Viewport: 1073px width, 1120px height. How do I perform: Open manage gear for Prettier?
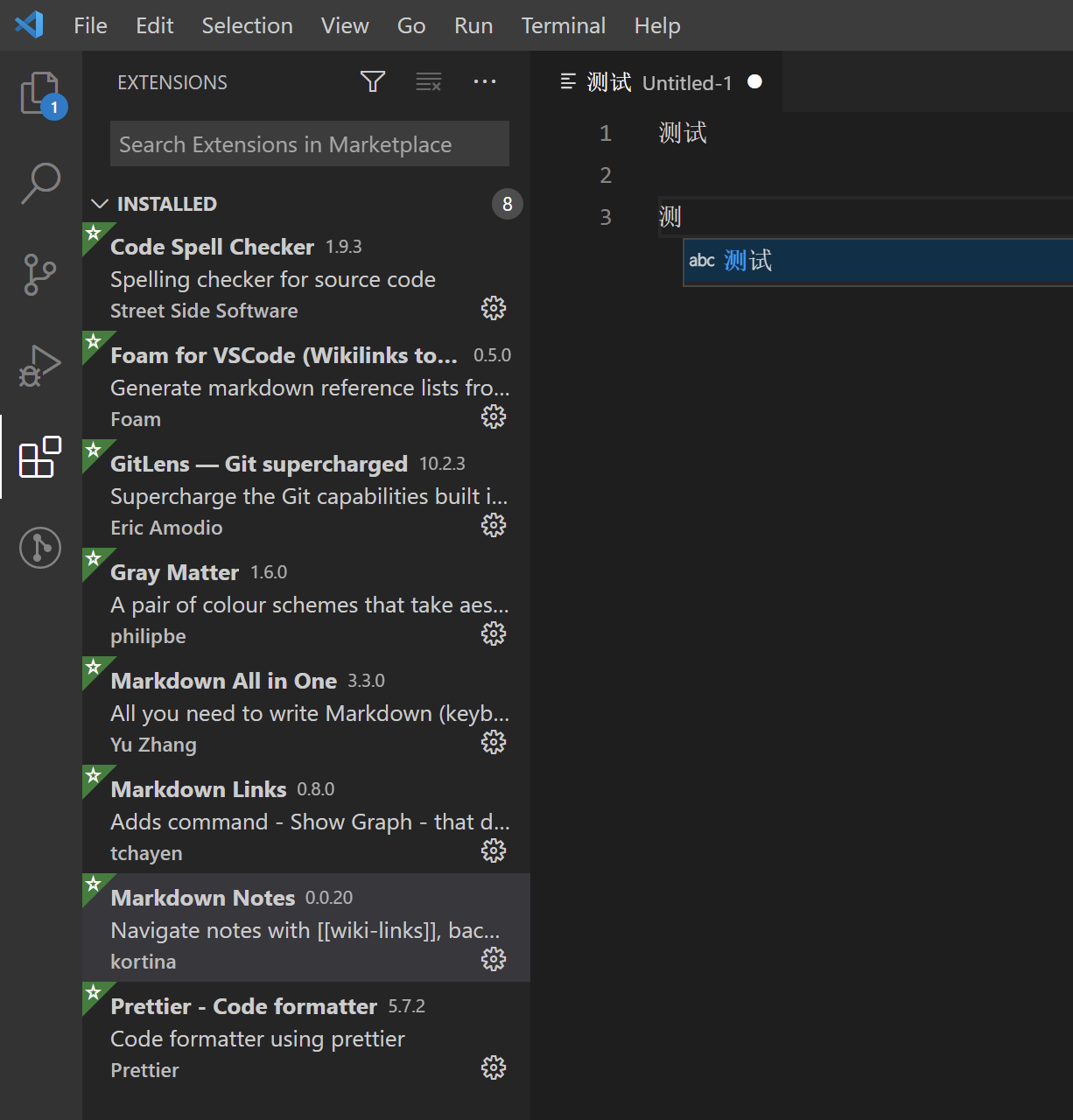(x=494, y=1067)
